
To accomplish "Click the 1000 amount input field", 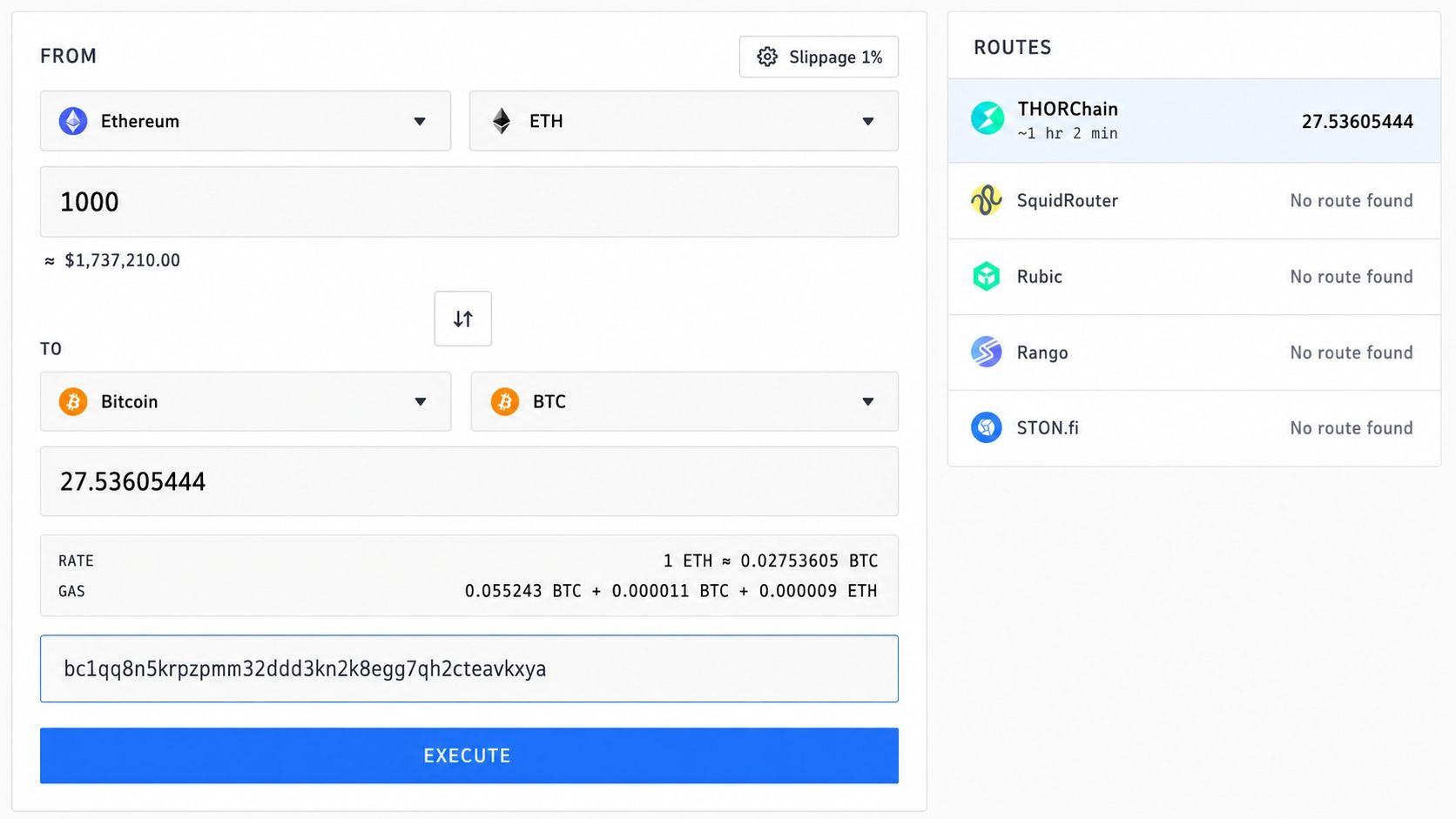I will 469,202.
